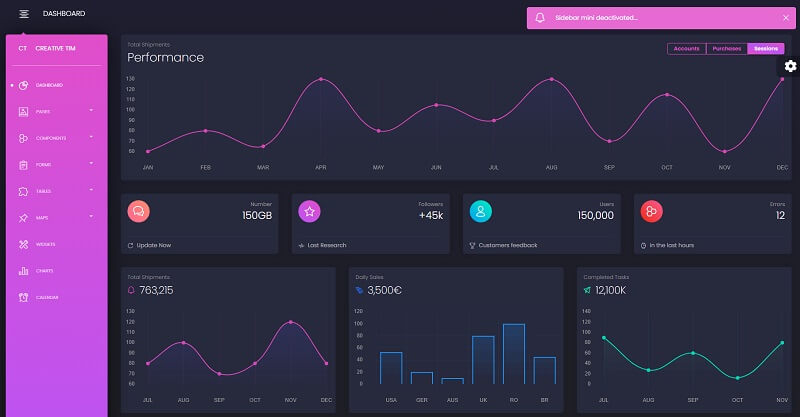This screenshot has height=417, width=800.
Task: Click the notification bell icon in alert
Action: pos(541,18)
